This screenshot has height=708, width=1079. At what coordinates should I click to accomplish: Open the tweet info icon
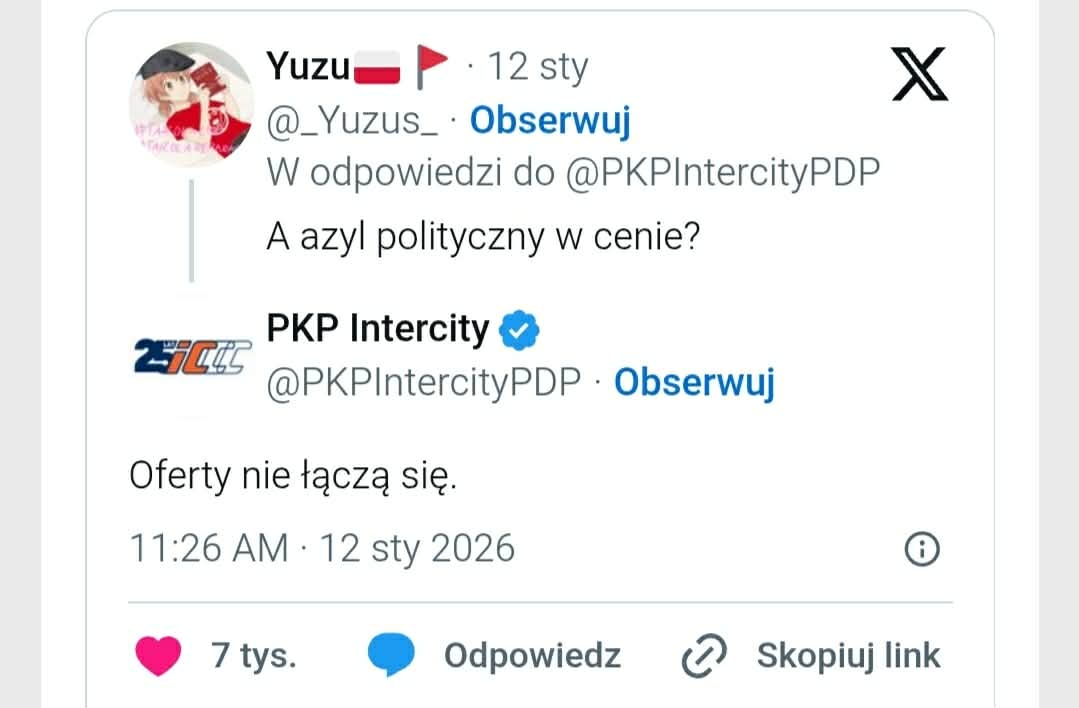(922, 548)
